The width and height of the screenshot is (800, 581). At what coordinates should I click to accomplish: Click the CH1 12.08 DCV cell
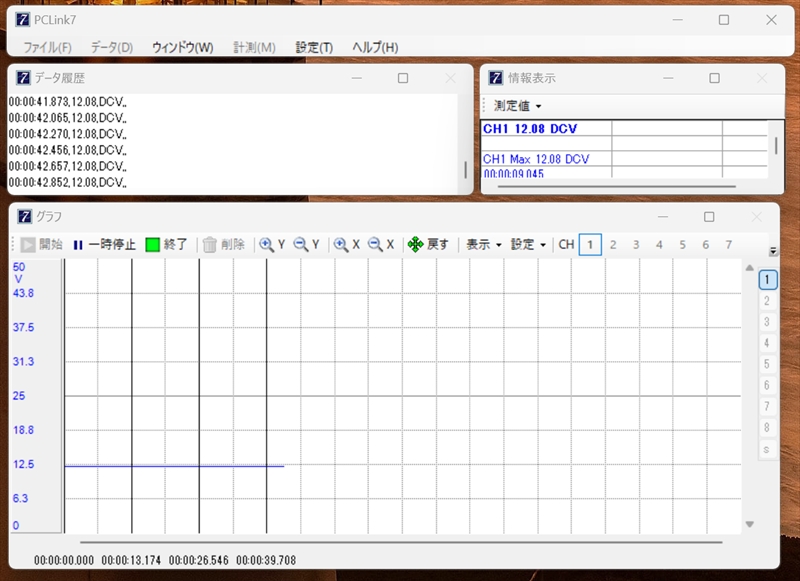coord(546,129)
